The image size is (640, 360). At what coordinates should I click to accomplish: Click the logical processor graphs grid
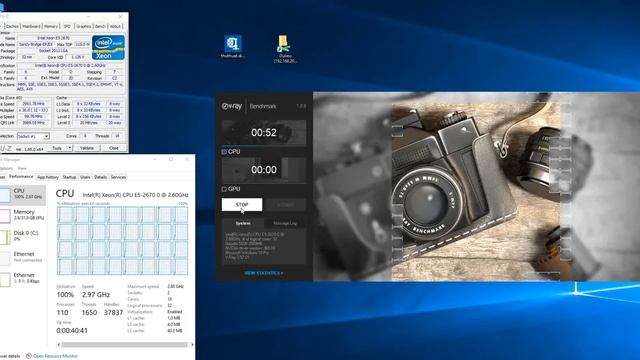(122, 240)
